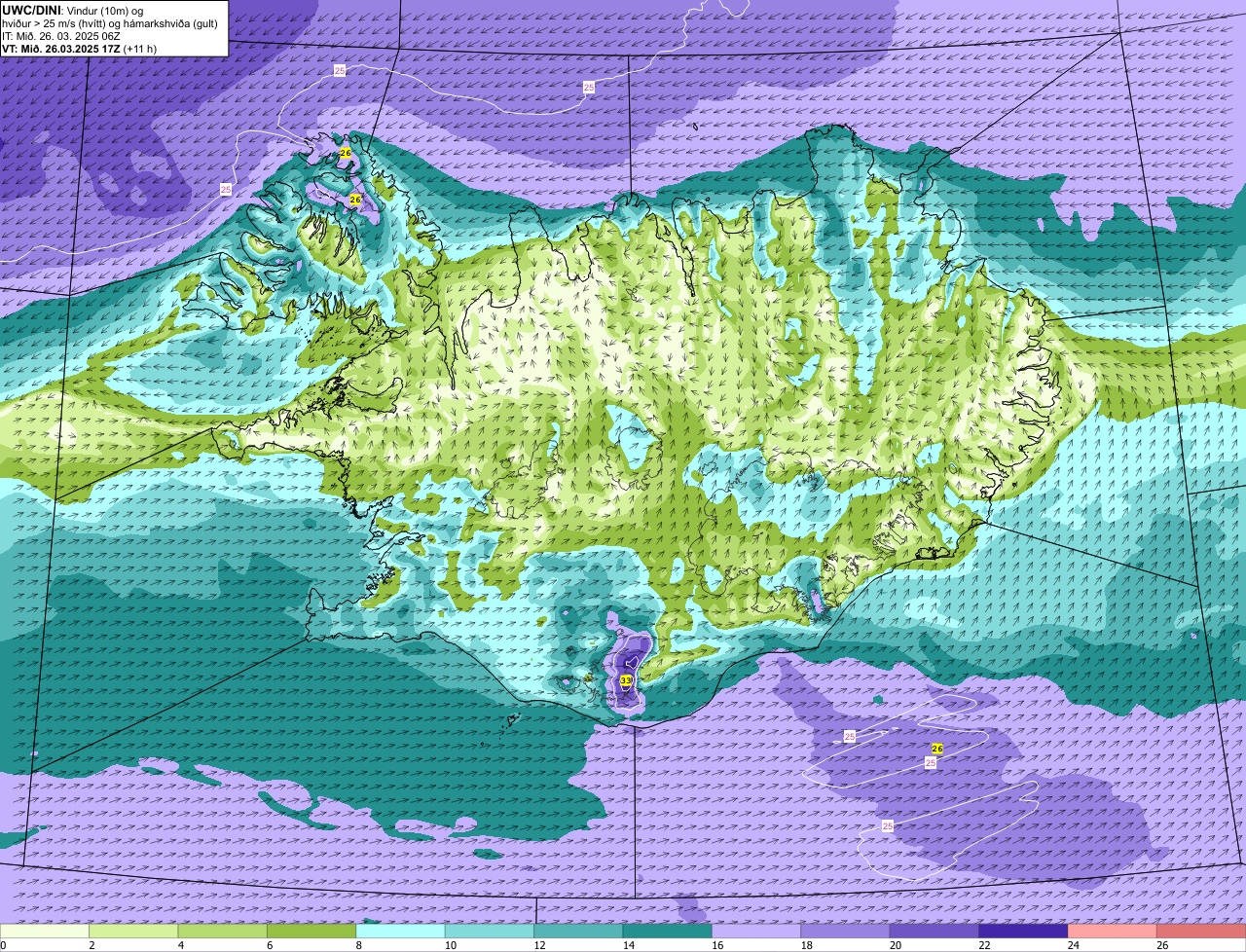Screen dimensions: 1246x952
Task: Click the salmon legend swatch above 26 m/s
Action: 1201,932
